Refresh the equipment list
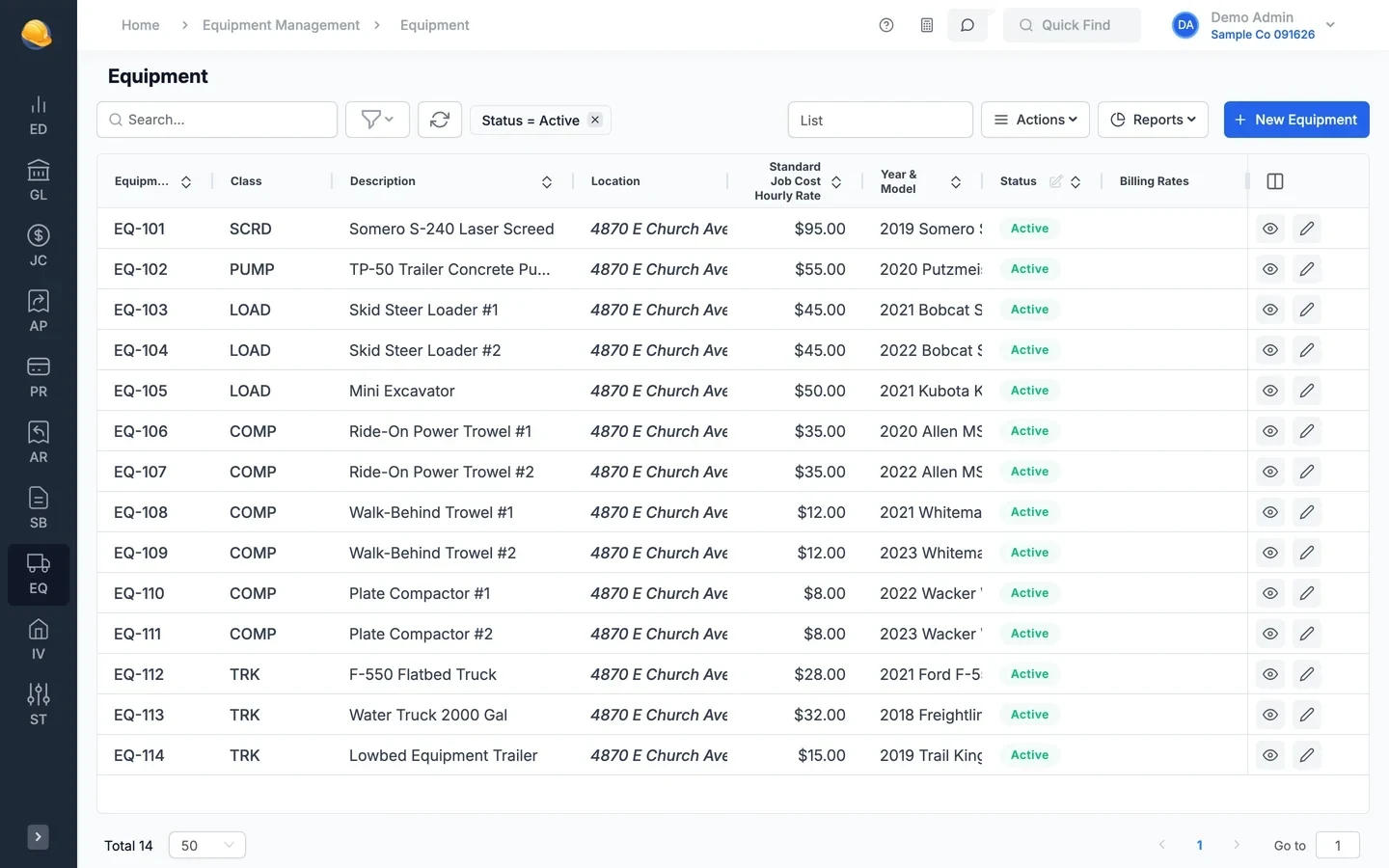 click(x=440, y=120)
